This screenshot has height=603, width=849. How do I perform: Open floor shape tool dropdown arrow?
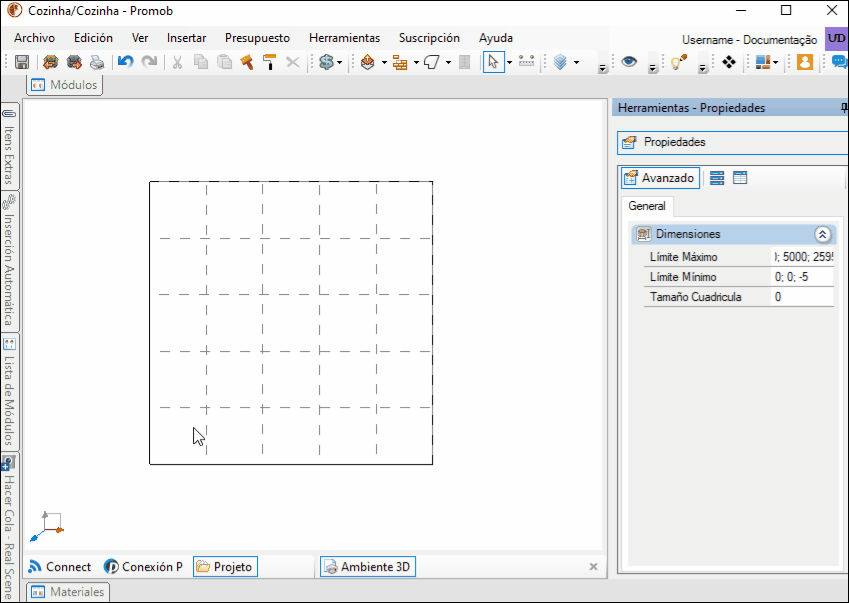point(448,63)
